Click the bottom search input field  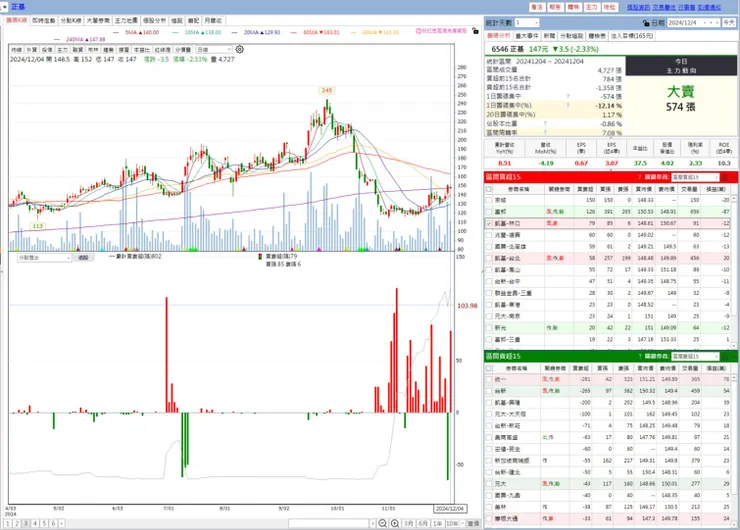pyautogui.click(x=329, y=523)
